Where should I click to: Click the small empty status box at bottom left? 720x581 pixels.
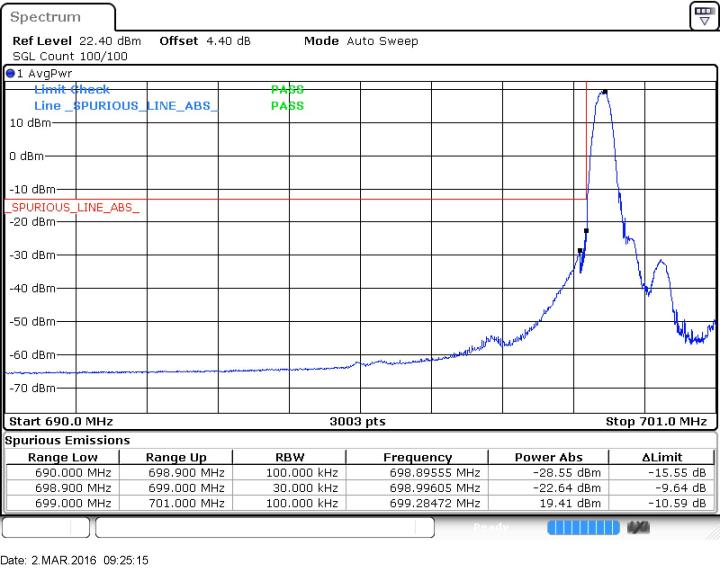pos(45,527)
